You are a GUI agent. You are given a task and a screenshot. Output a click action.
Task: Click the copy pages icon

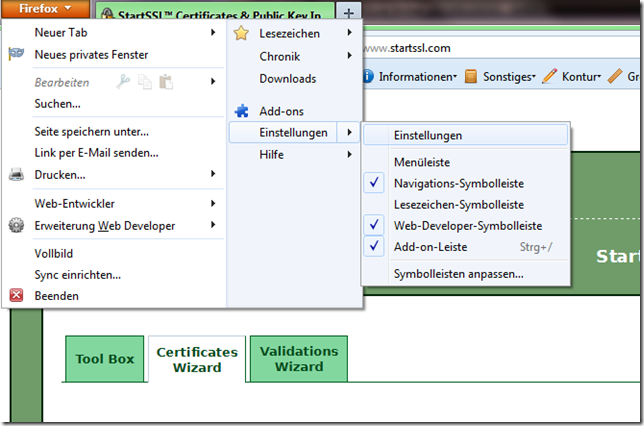[145, 82]
